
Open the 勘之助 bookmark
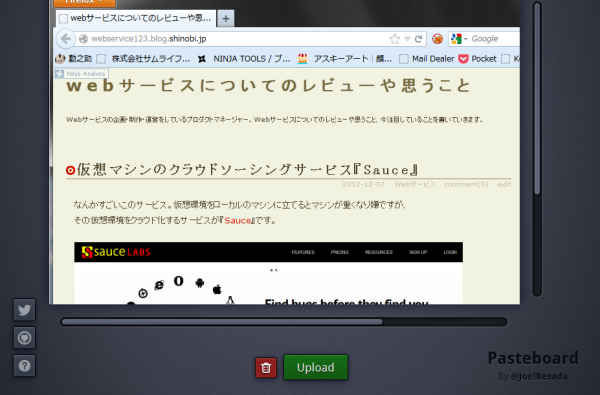(74, 59)
